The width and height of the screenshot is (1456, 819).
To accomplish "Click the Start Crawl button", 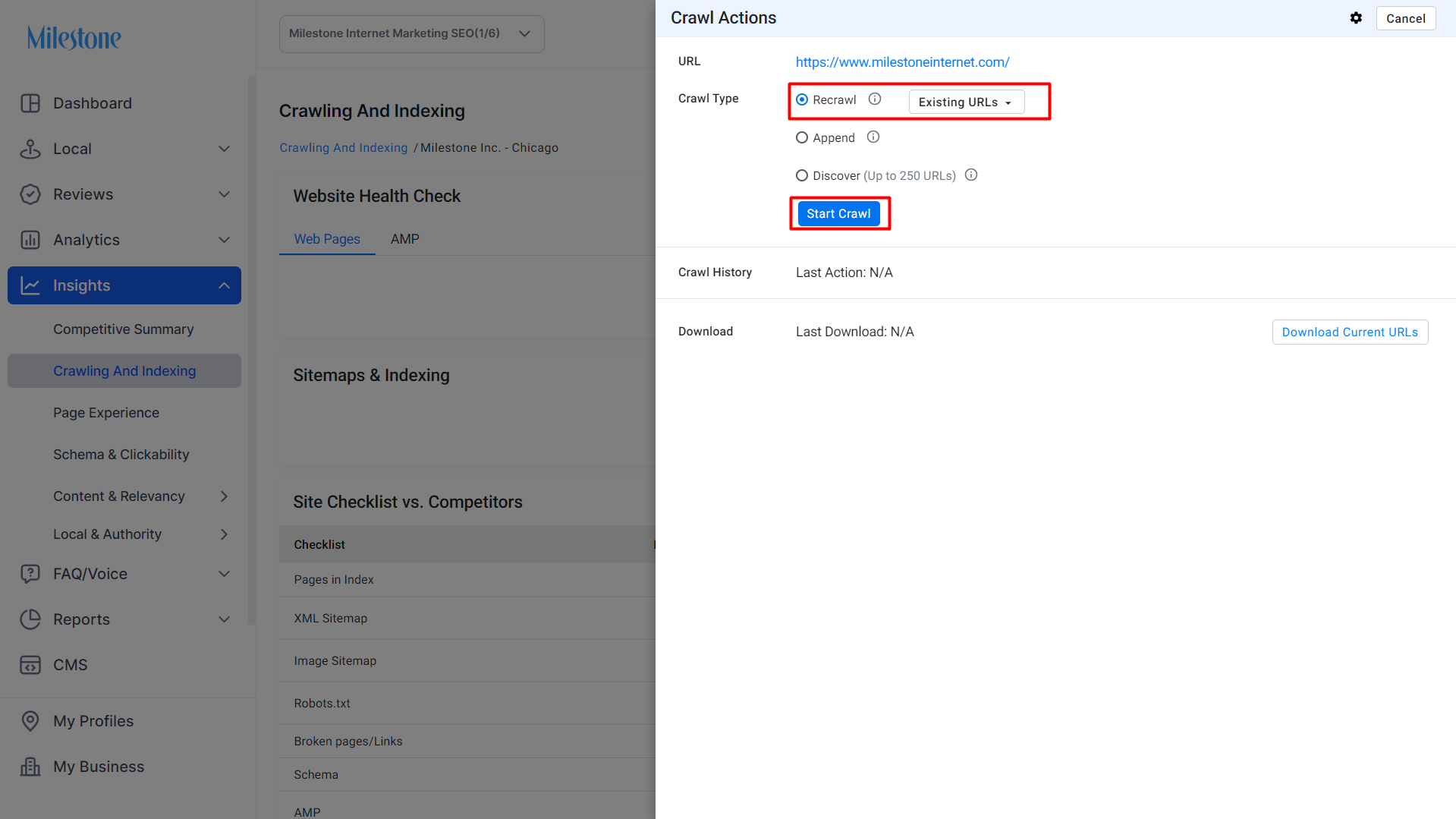I will click(838, 214).
